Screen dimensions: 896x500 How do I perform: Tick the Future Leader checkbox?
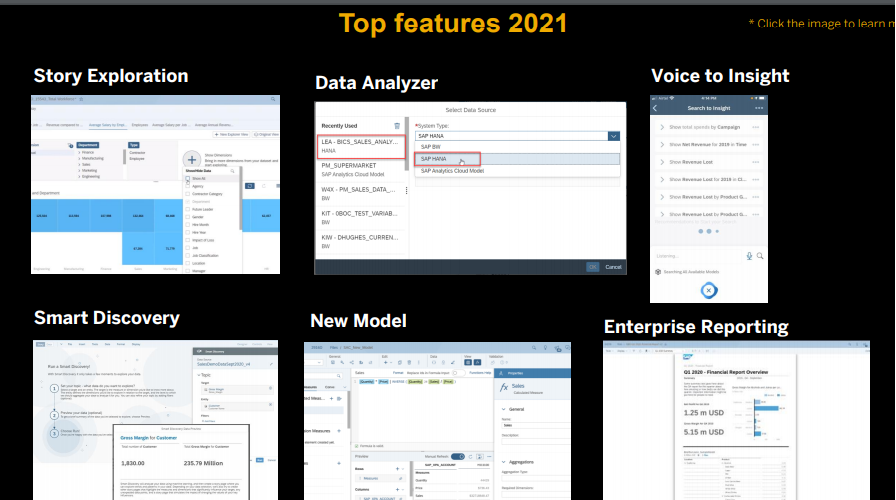click(x=187, y=209)
